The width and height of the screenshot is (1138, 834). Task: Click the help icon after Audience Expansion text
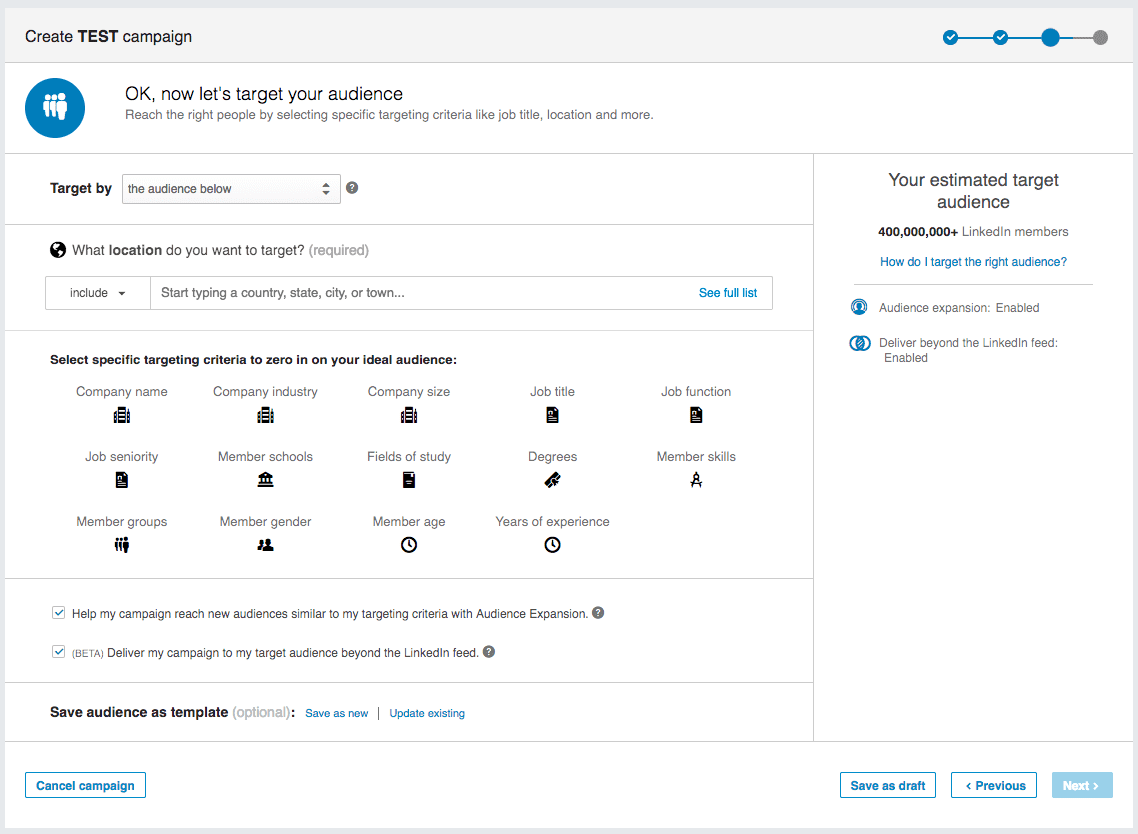pyautogui.click(x=598, y=613)
